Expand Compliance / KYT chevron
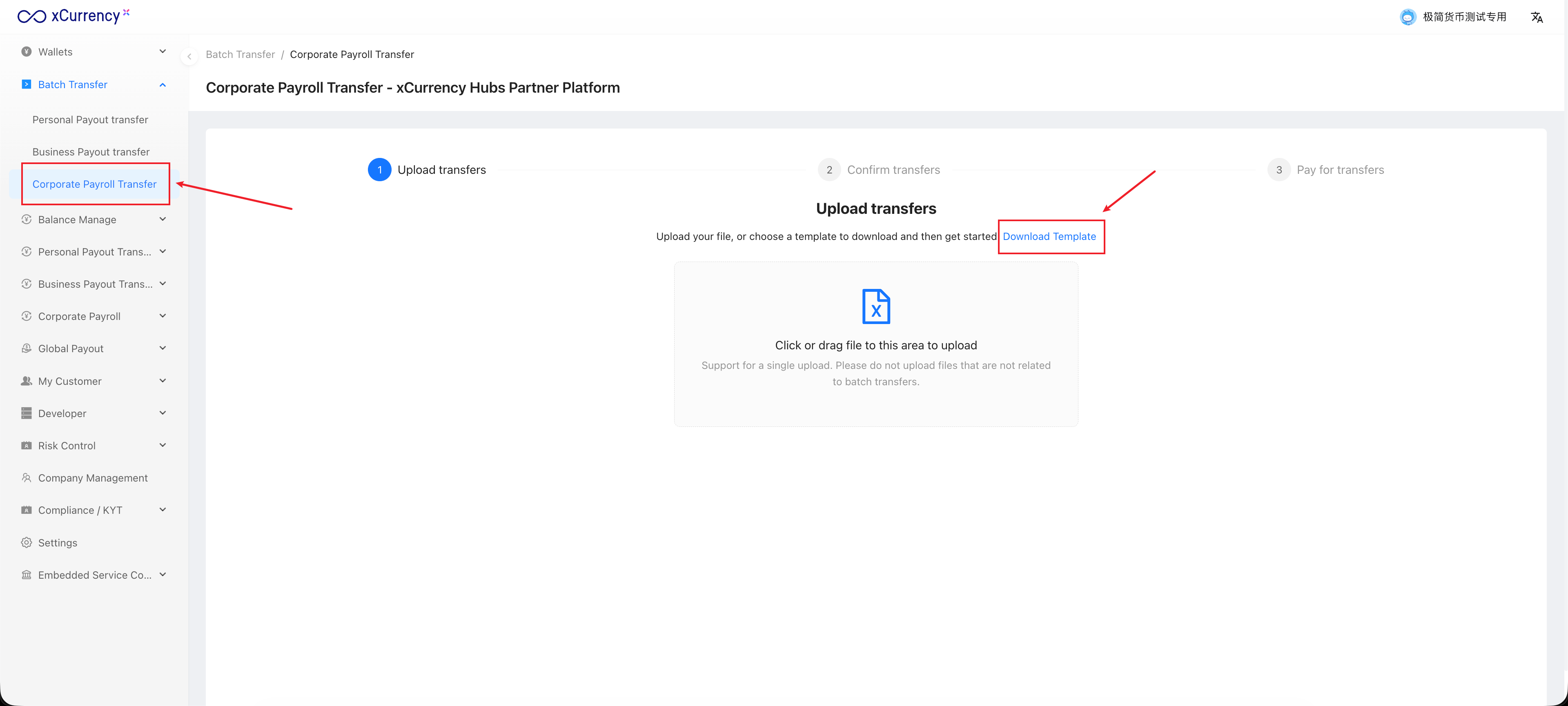The height and width of the screenshot is (706, 1568). 163,510
